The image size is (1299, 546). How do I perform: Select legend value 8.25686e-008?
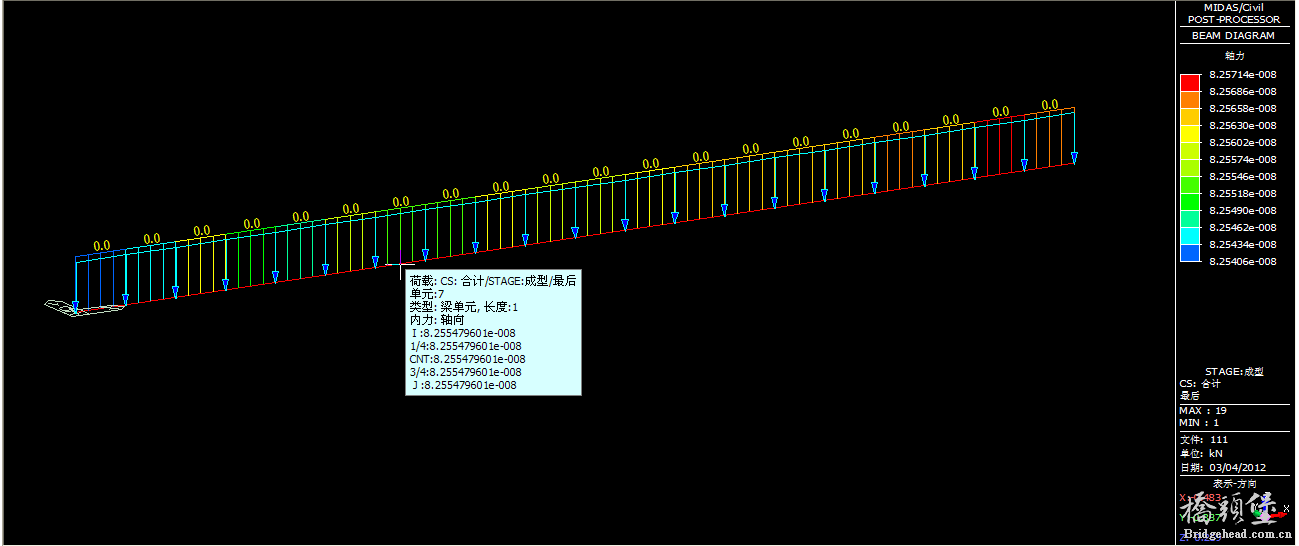(1243, 91)
